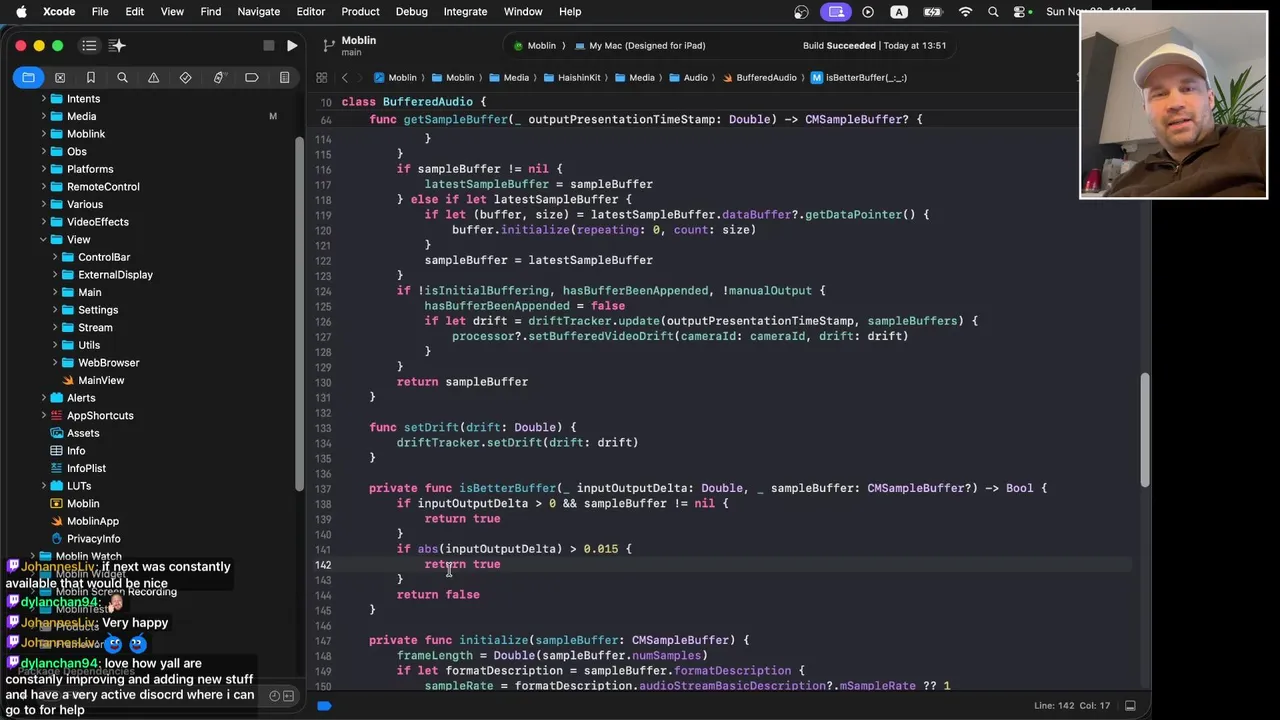Run the Moblin build
The width and height of the screenshot is (1280, 720).
coord(291,45)
